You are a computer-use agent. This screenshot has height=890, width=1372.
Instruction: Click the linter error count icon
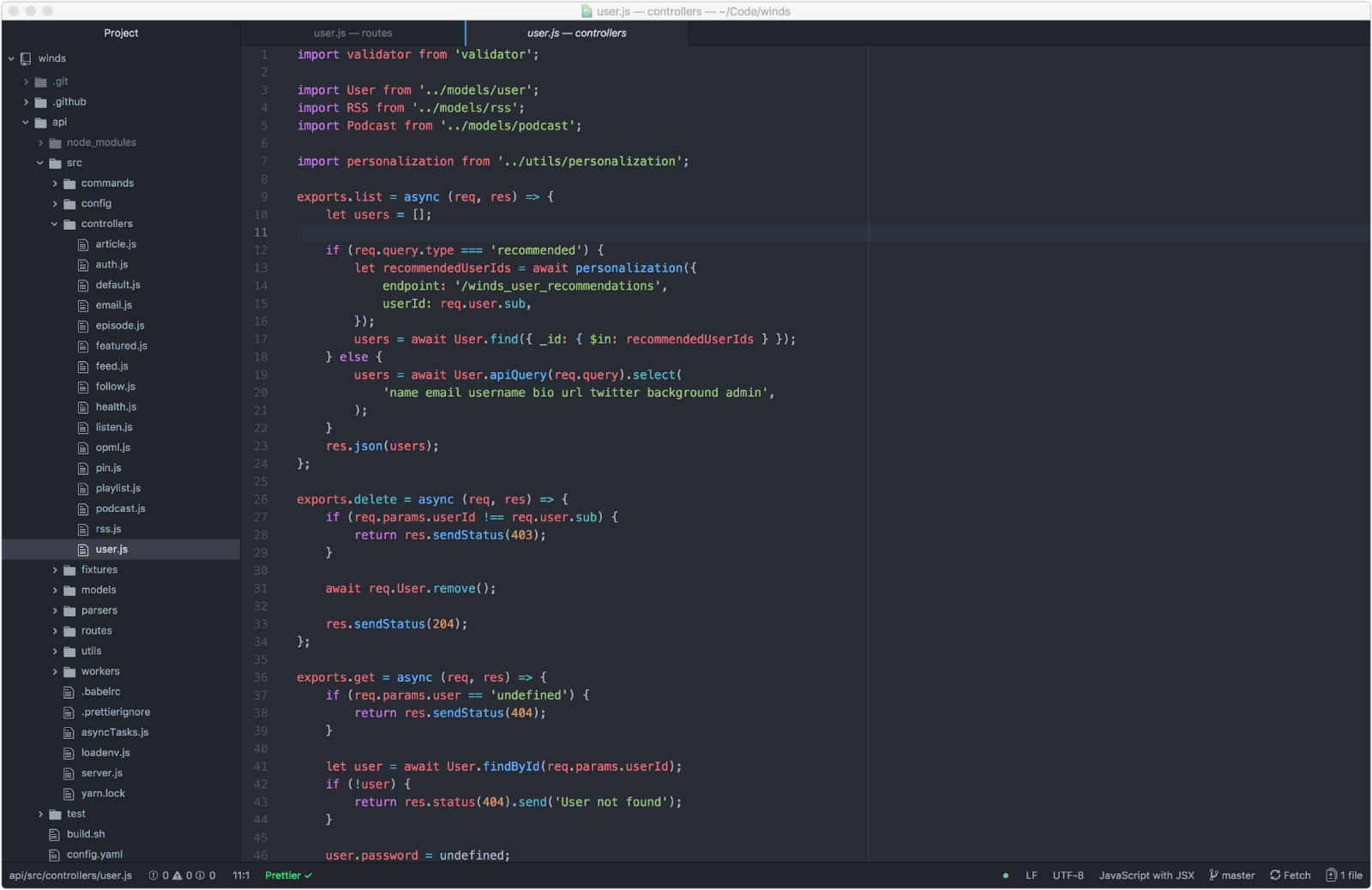[153, 875]
